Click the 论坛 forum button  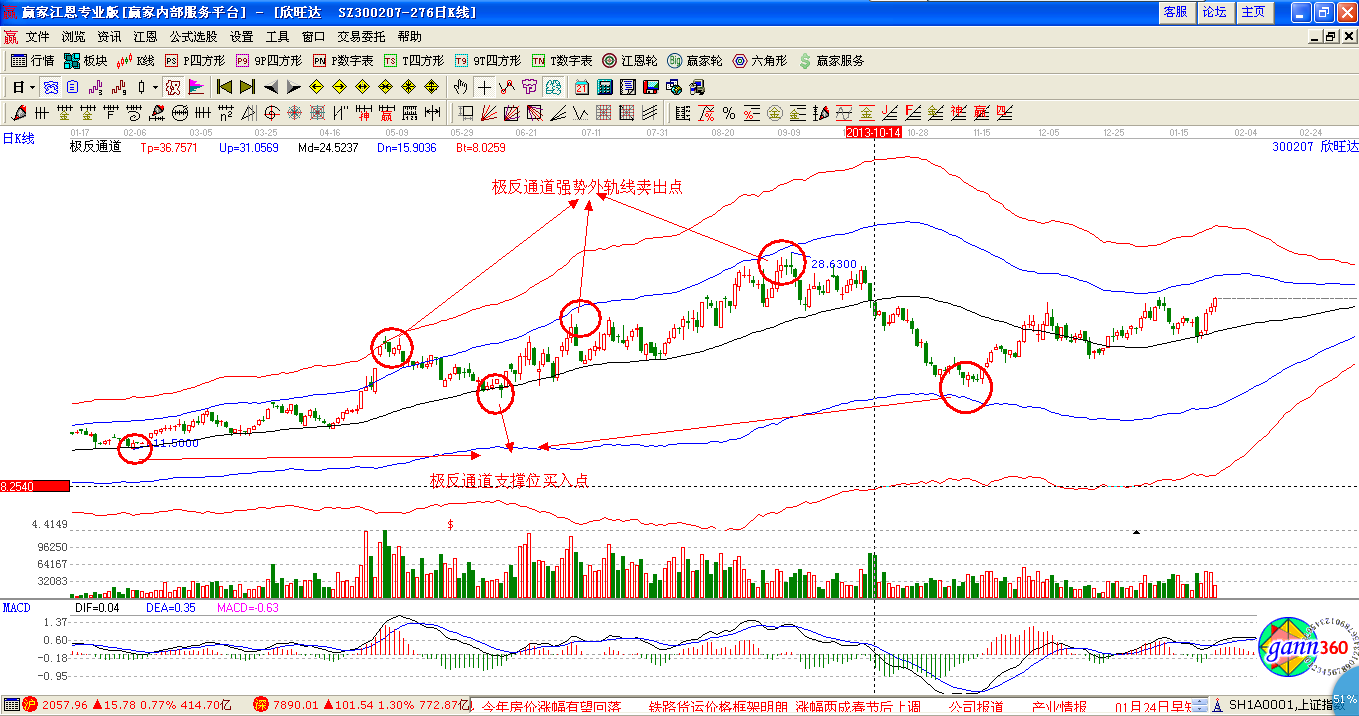tap(1214, 12)
